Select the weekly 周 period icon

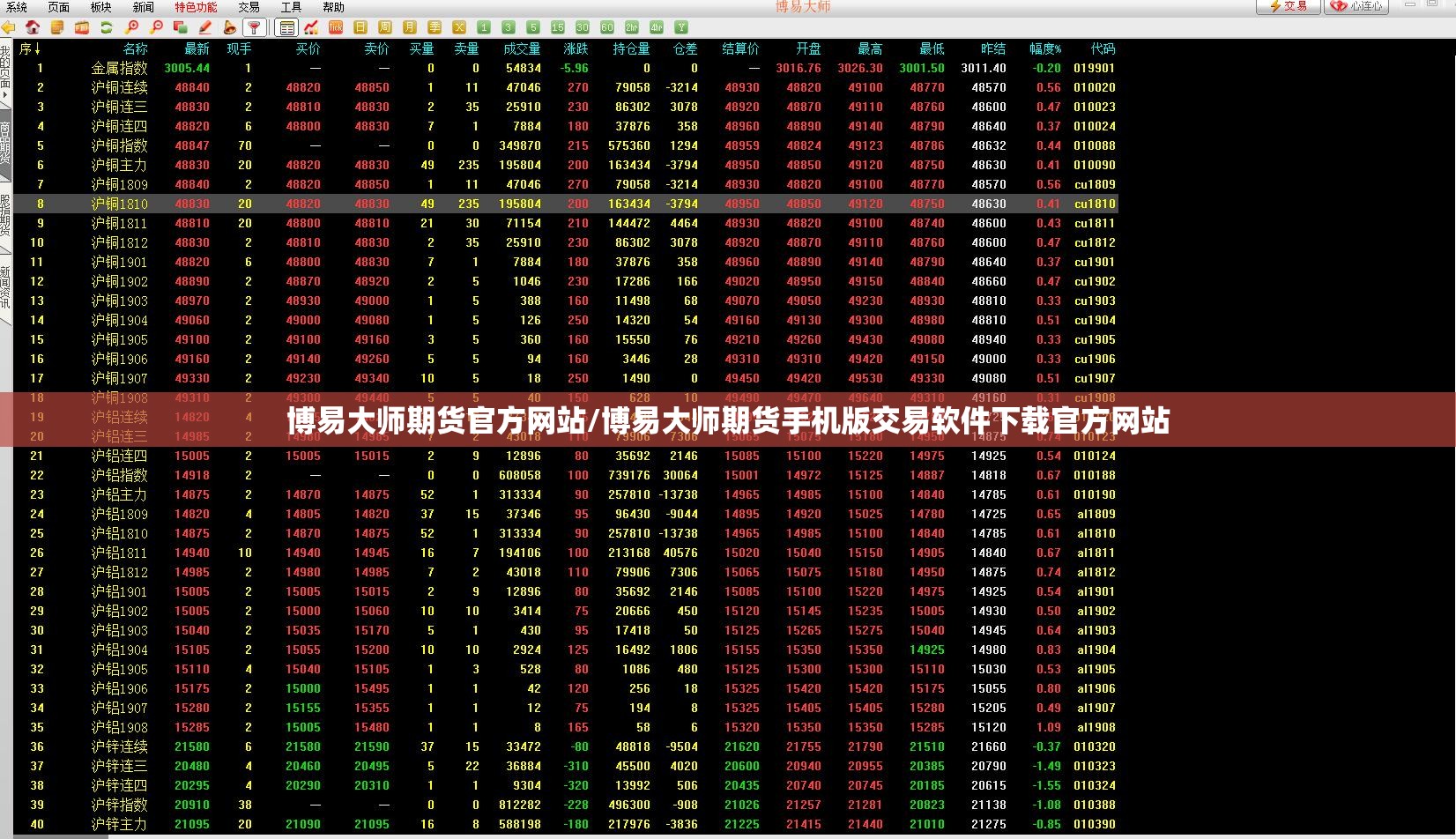tap(385, 27)
